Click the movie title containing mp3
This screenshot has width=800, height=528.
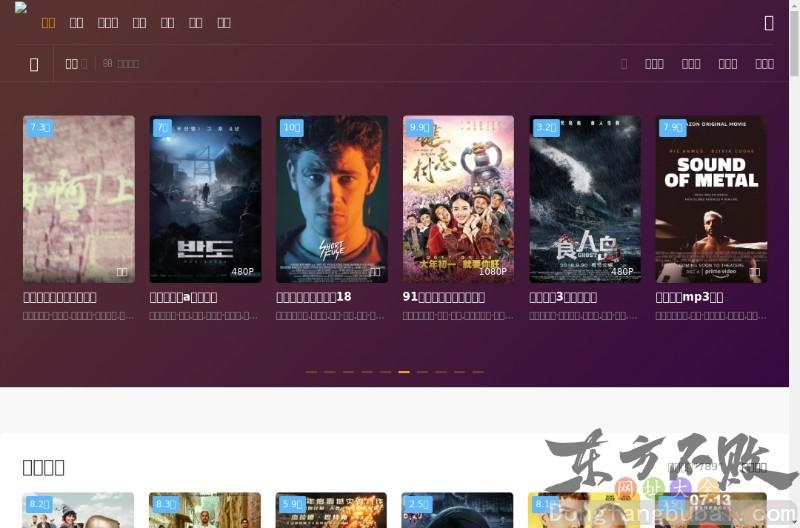[689, 297]
